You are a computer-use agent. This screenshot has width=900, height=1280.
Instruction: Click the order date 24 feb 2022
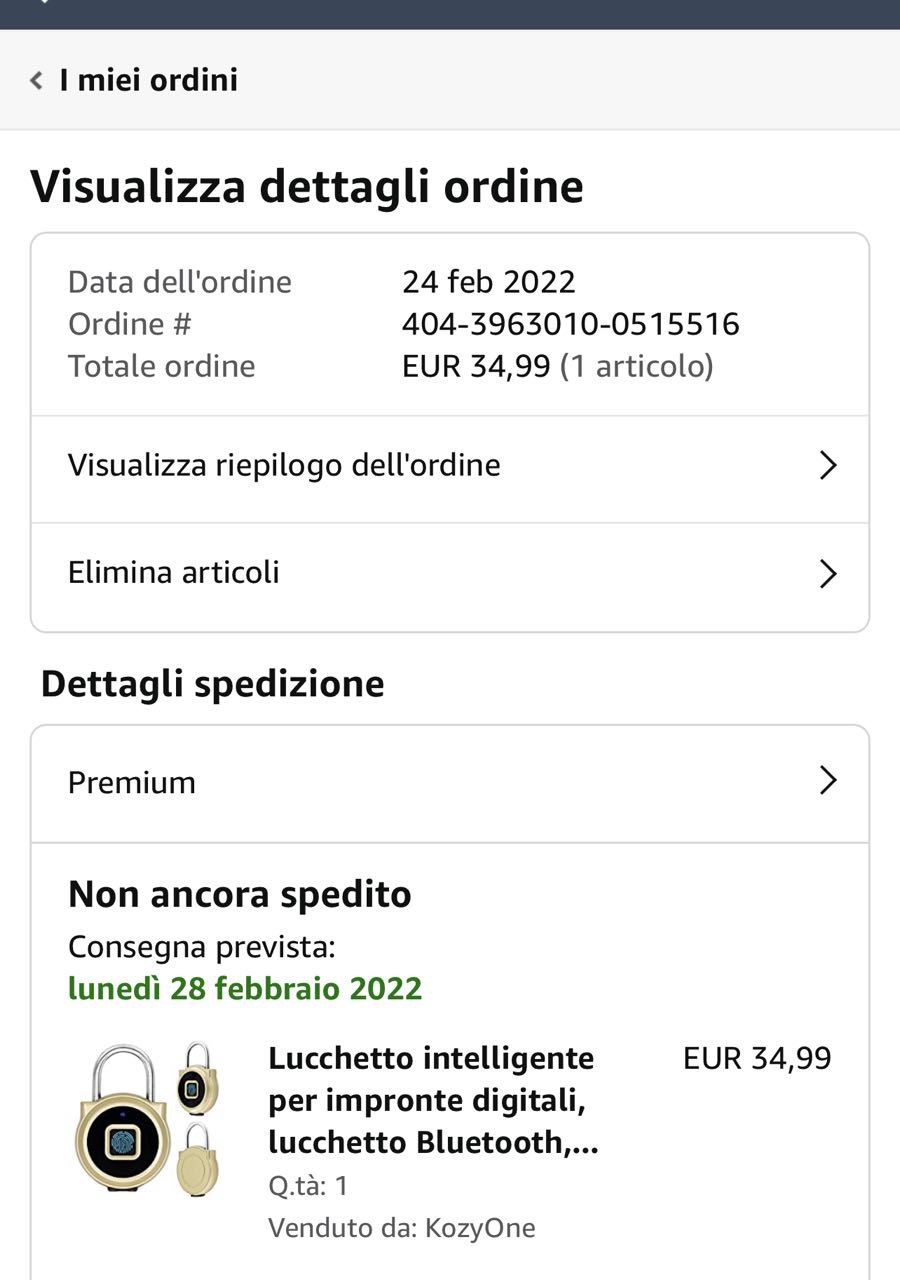click(488, 282)
